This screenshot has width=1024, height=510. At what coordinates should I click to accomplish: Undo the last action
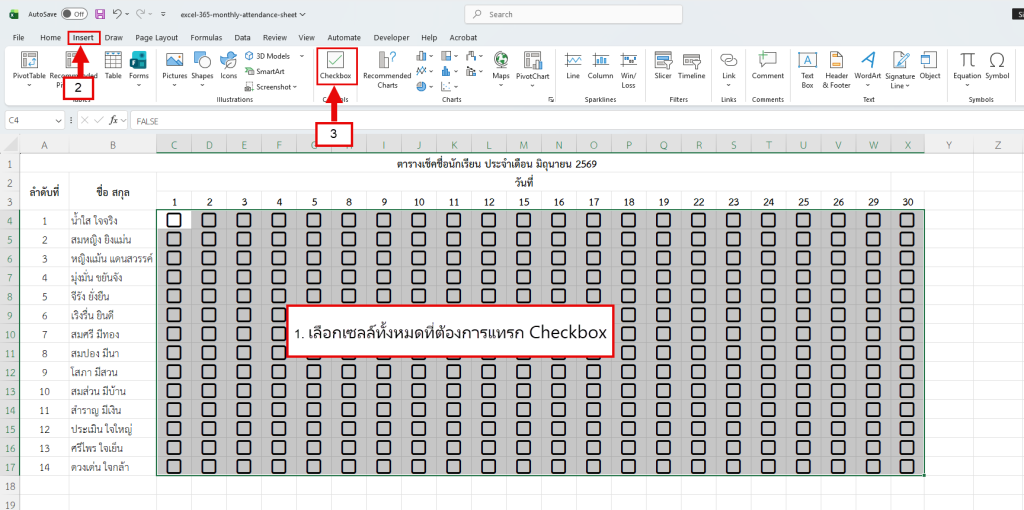pyautogui.click(x=117, y=14)
